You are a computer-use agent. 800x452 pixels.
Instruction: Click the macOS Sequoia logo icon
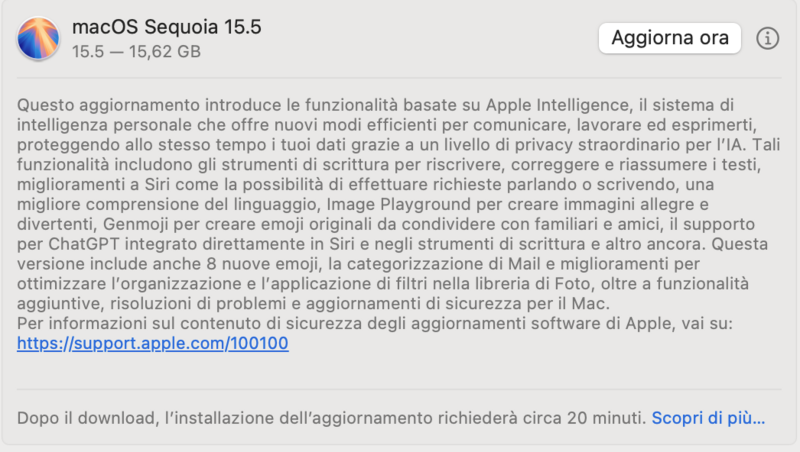click(38, 38)
